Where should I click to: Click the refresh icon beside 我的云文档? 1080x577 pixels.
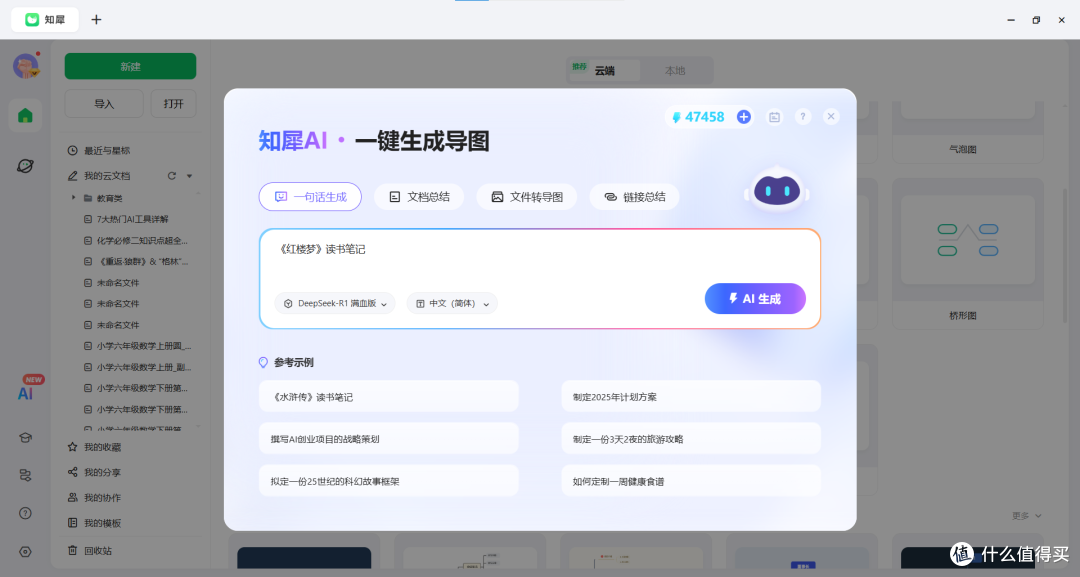(x=172, y=176)
